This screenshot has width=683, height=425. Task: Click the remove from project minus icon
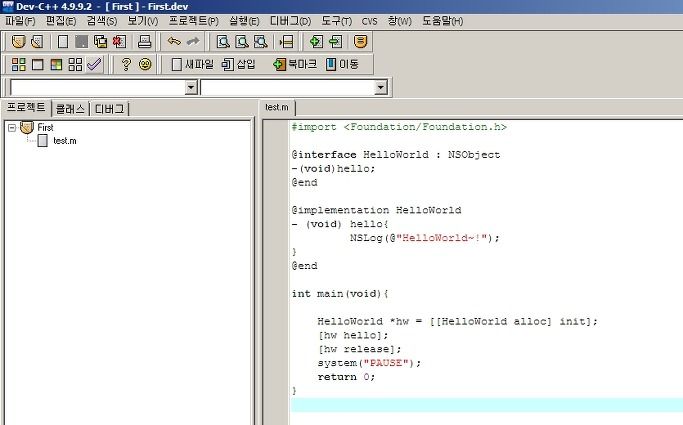(335, 41)
